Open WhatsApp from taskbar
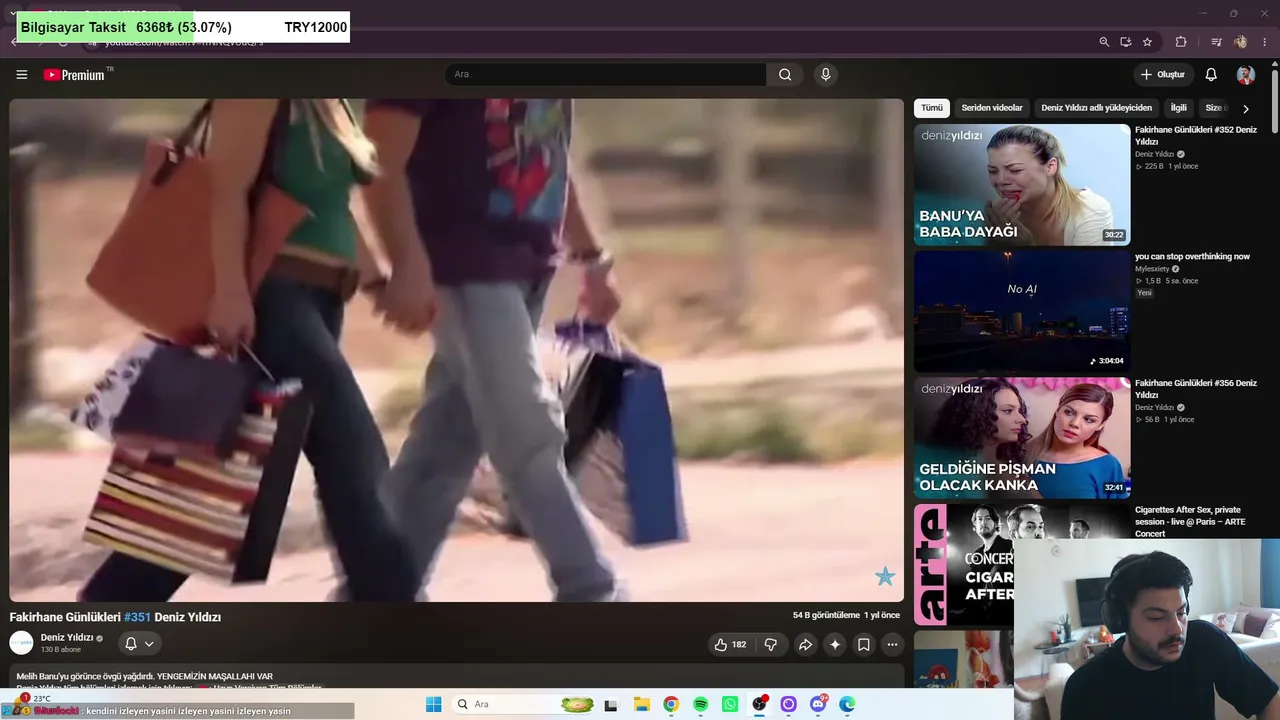Image resolution: width=1280 pixels, height=720 pixels. (x=730, y=705)
